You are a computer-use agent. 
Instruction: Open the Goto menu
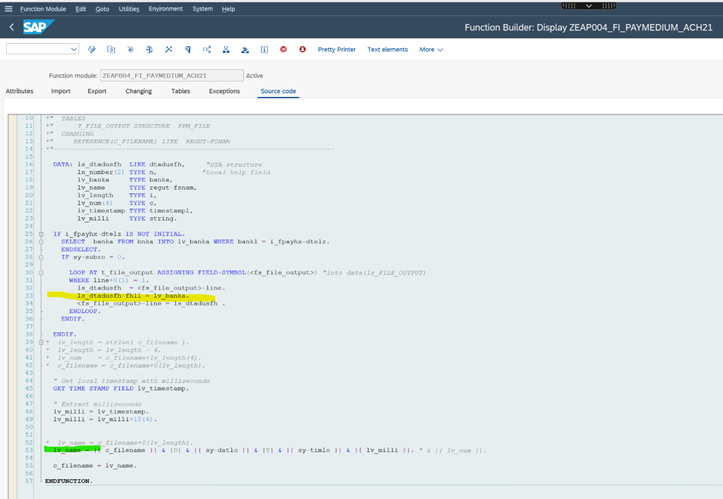pos(102,9)
